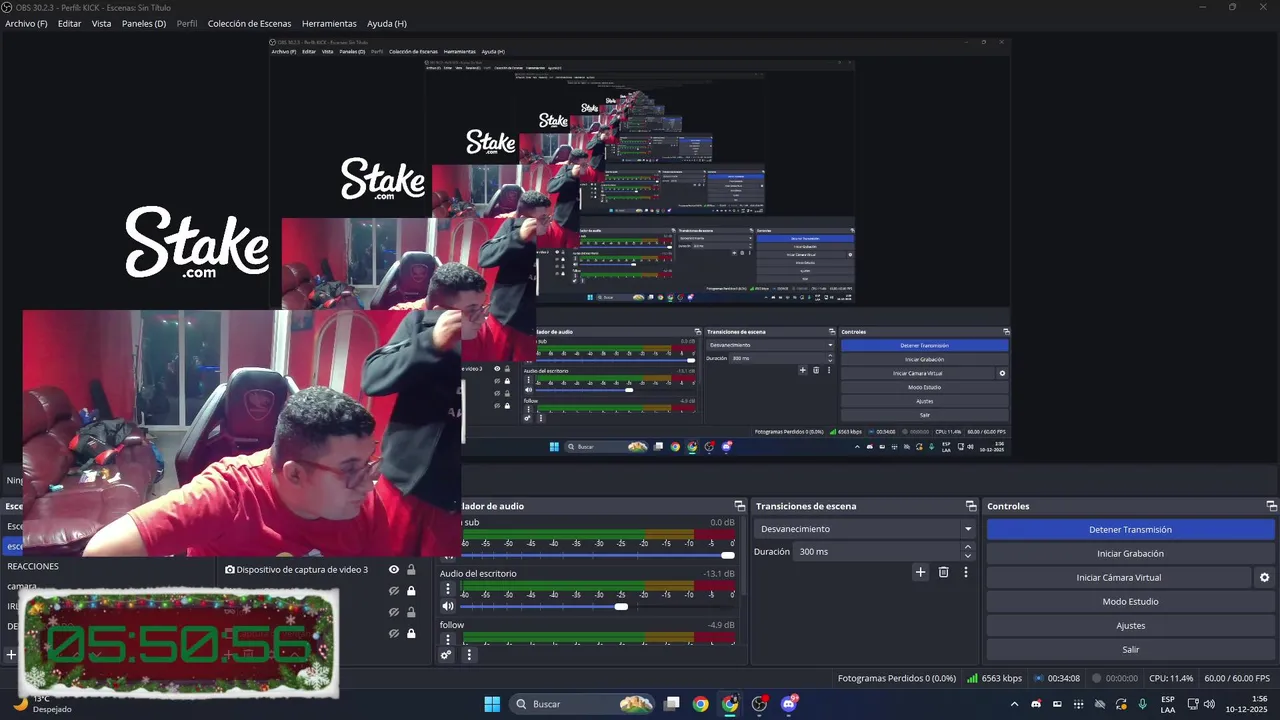The height and width of the screenshot is (720, 1280).
Task: Open Audio del escritorio three-dot options
Action: [448, 590]
